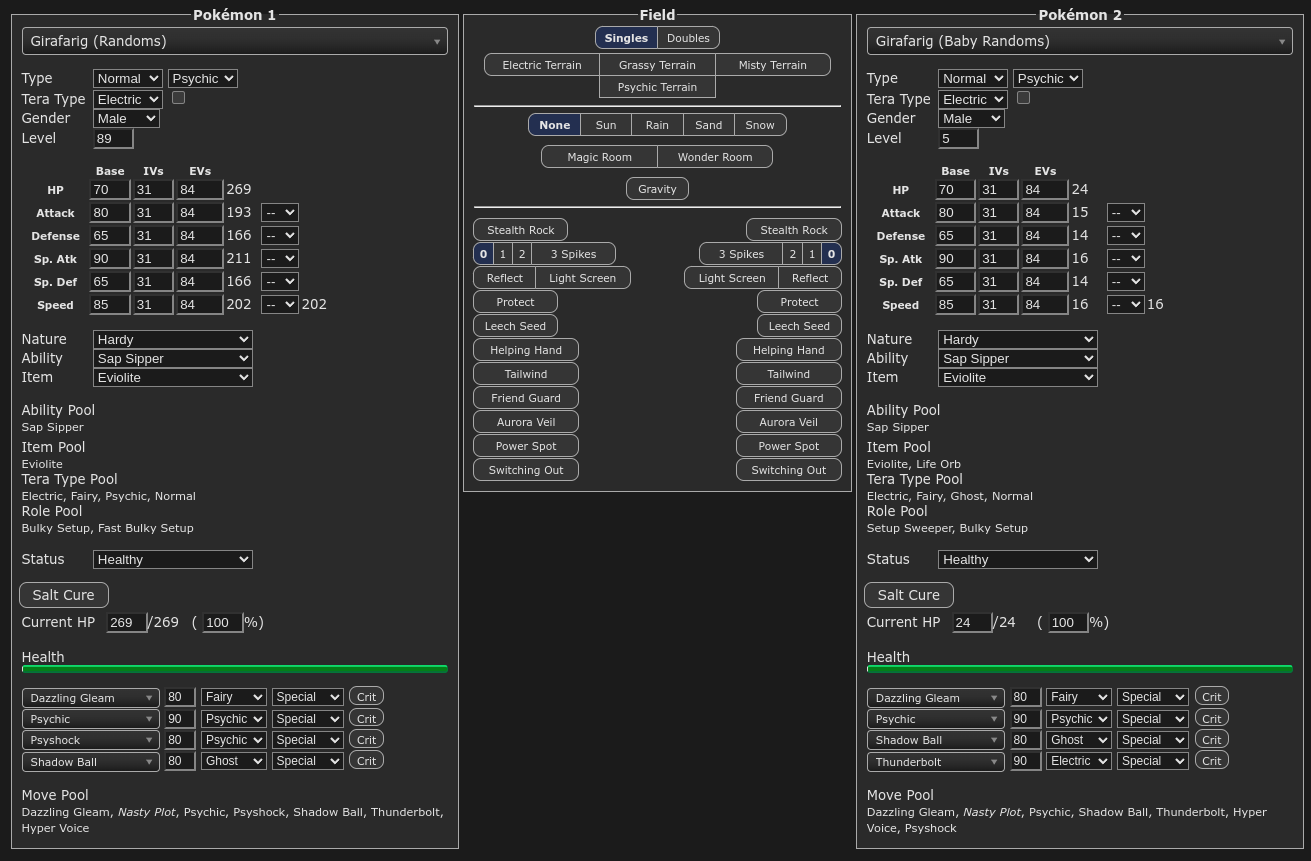Click Pokémon 2 Health bar
The height and width of the screenshot is (861, 1311).
tap(1080, 669)
